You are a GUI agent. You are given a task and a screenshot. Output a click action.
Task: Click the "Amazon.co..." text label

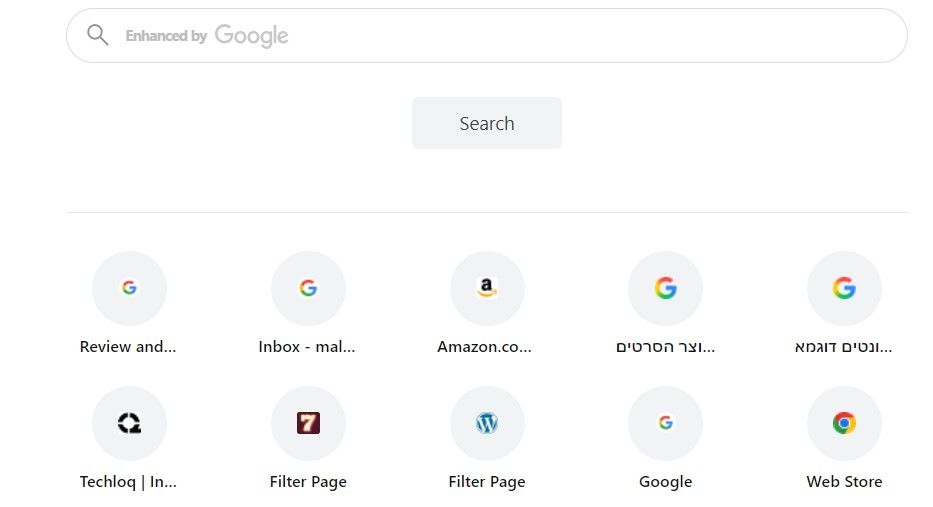pyautogui.click(x=485, y=347)
